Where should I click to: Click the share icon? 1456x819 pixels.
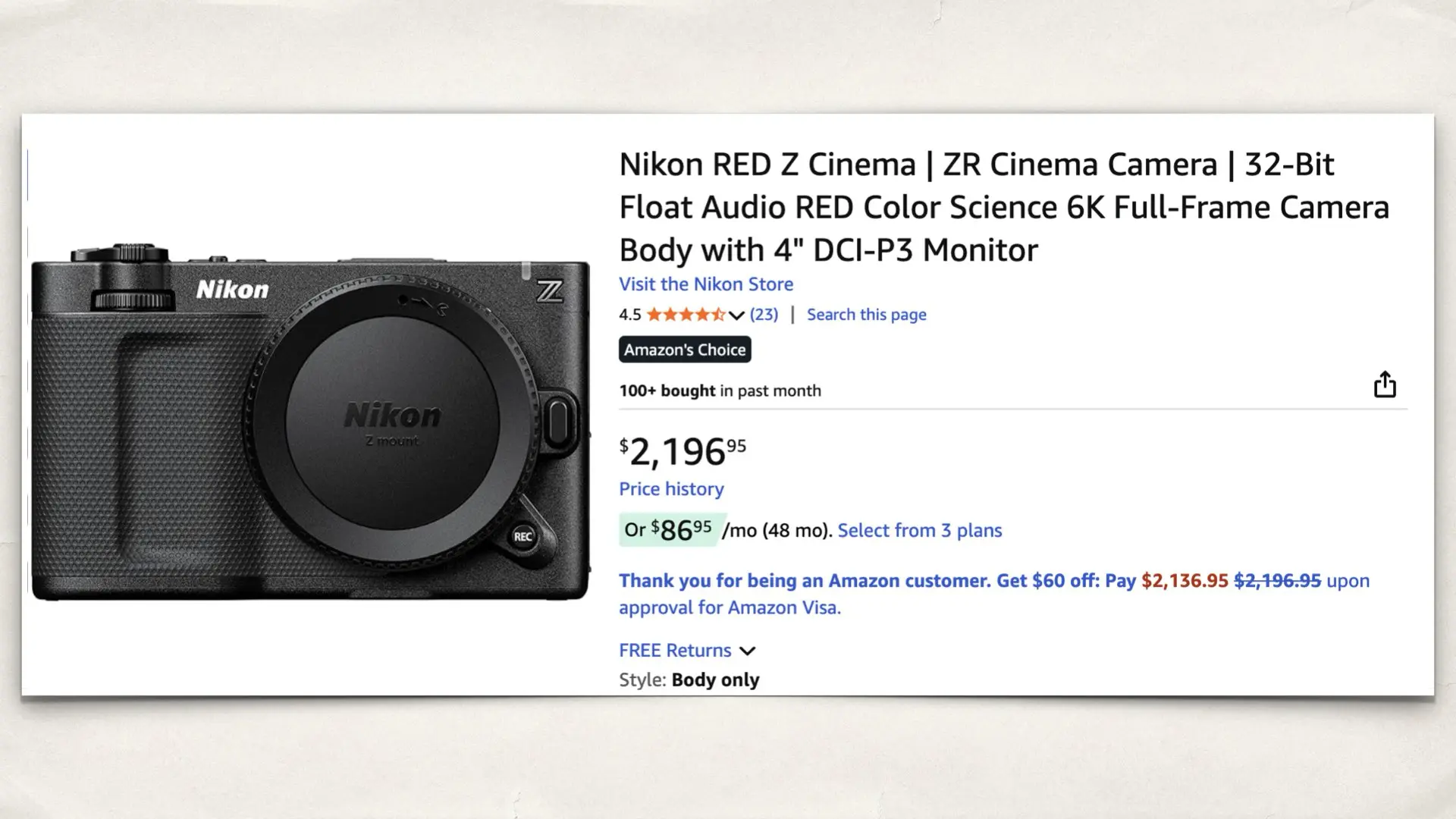[1386, 385]
